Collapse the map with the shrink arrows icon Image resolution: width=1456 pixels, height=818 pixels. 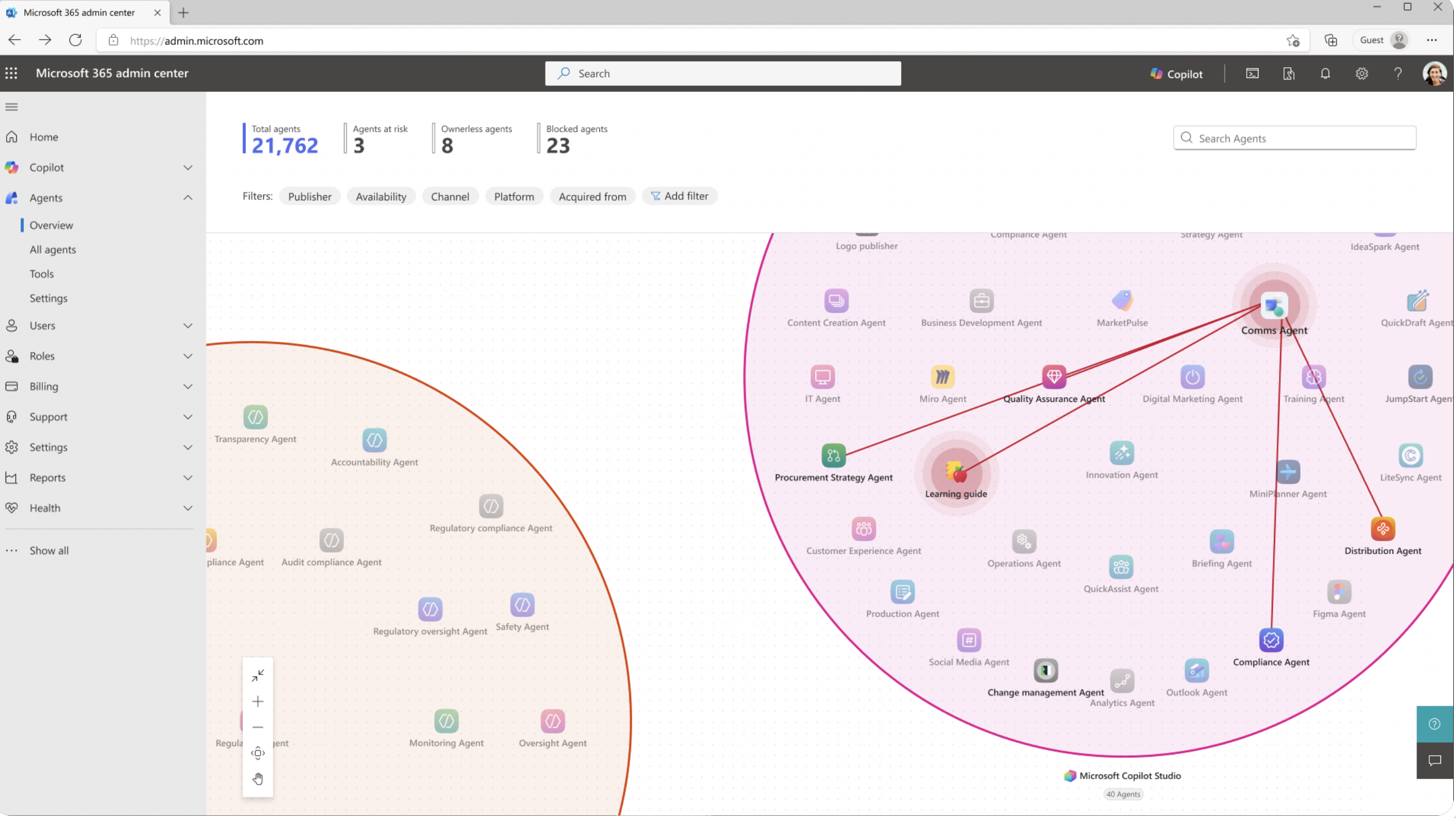click(x=258, y=676)
